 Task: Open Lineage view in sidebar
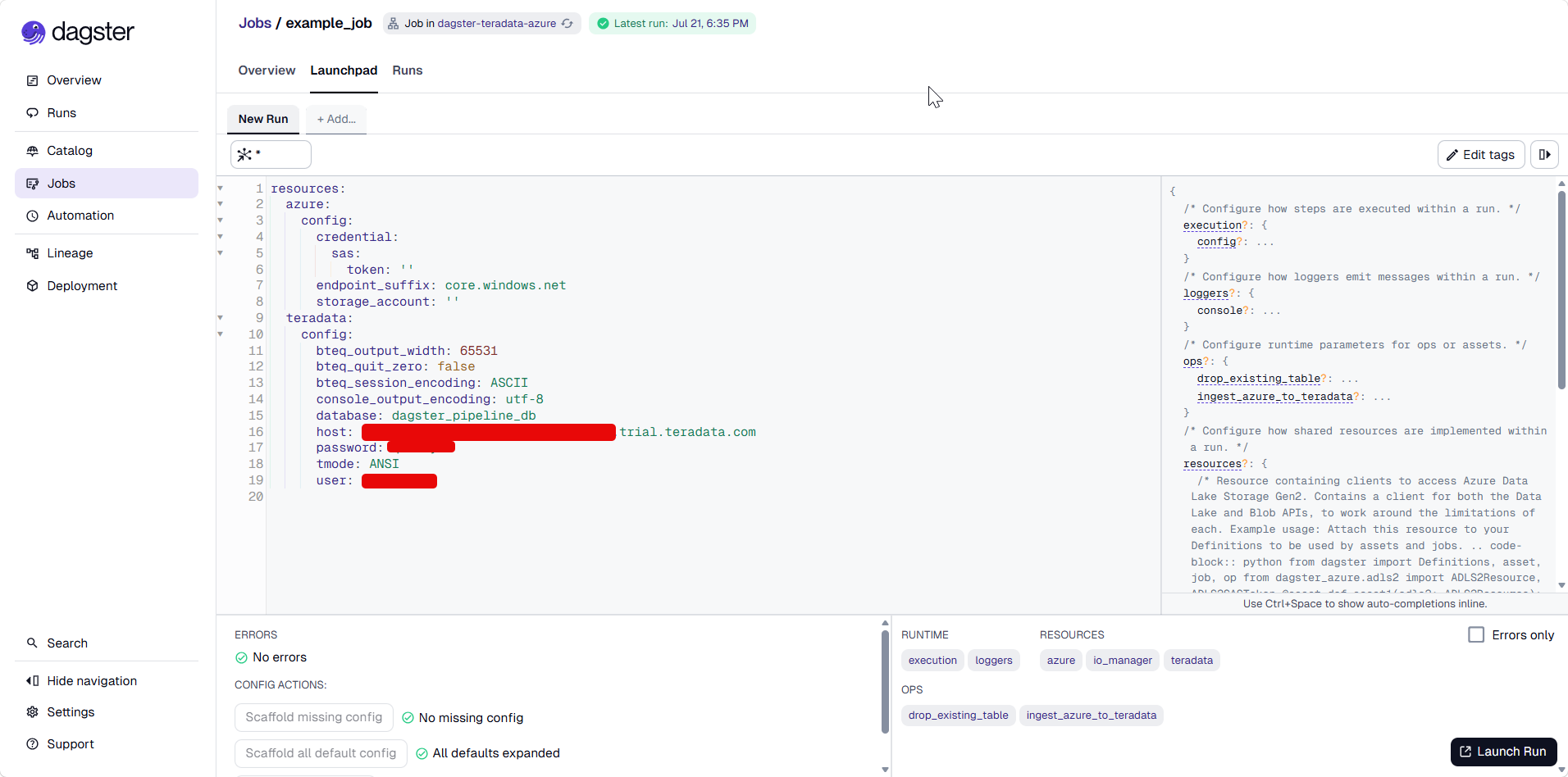107,253
